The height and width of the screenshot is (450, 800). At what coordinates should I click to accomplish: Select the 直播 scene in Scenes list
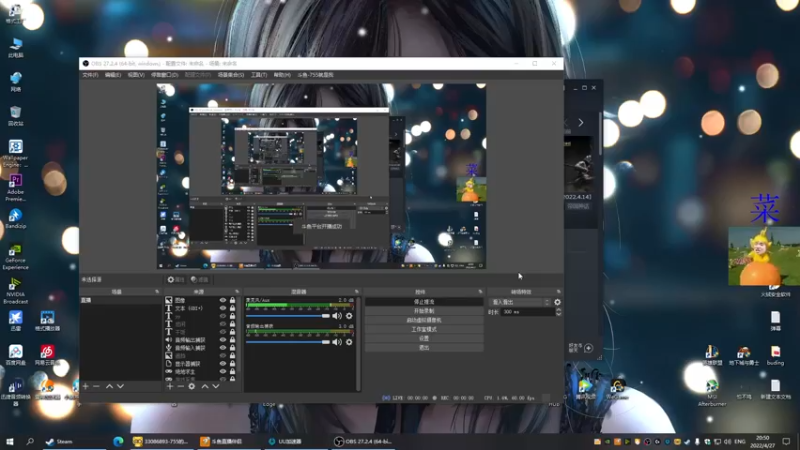pyautogui.click(x=121, y=301)
